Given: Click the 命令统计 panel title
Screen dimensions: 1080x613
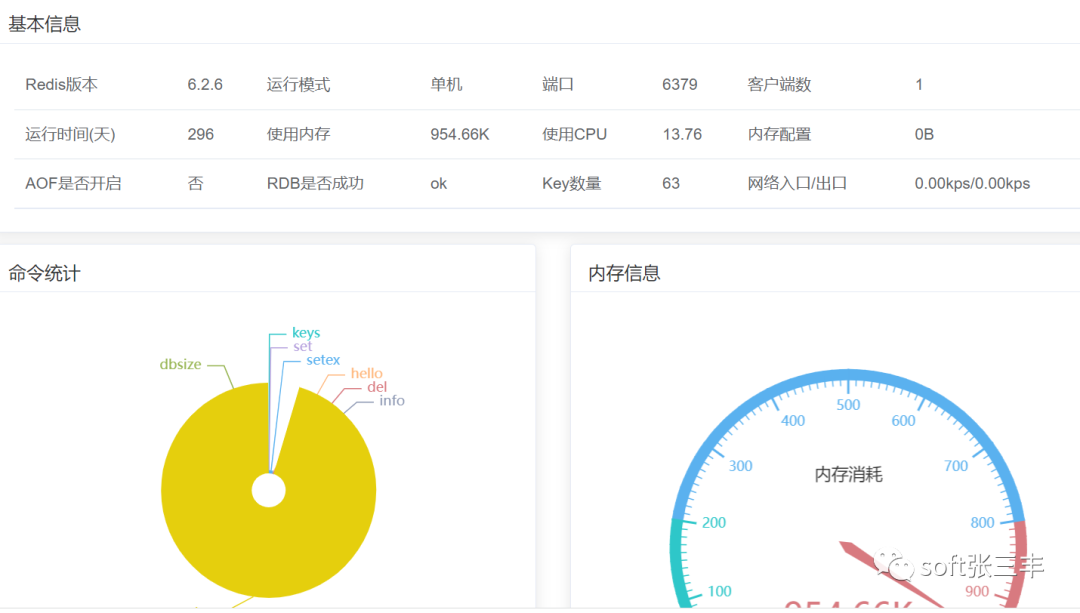Looking at the screenshot, I should tap(45, 273).
